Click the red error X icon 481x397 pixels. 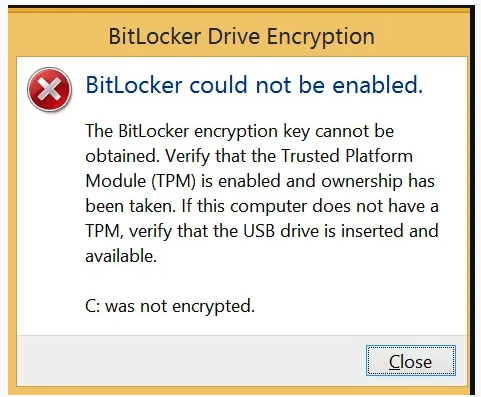point(49,89)
